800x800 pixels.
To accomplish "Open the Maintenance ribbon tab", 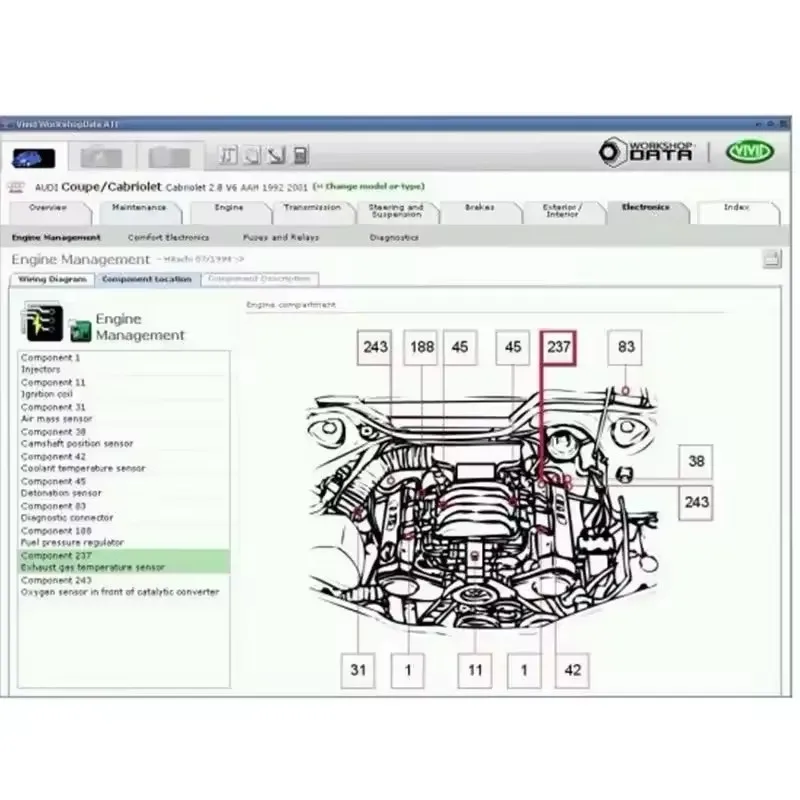I will 140,210.
